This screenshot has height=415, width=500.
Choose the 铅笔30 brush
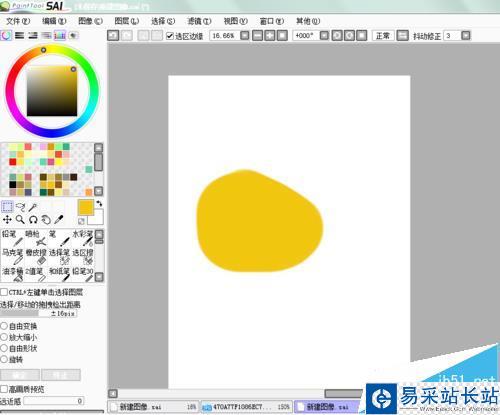pos(83,275)
